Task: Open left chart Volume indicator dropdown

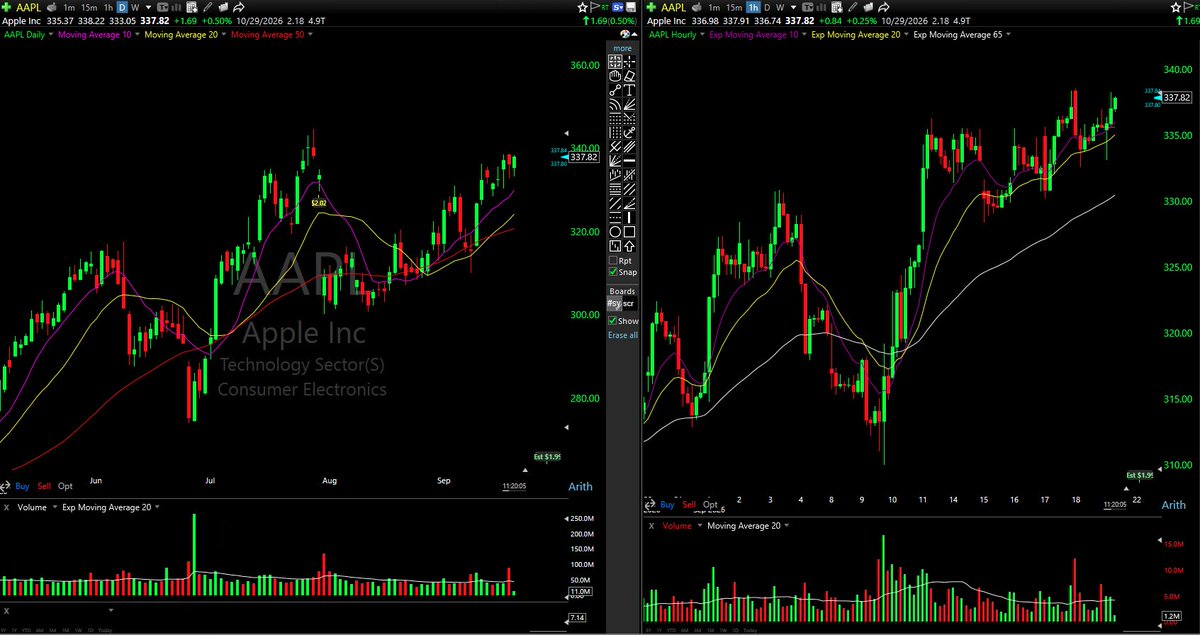Action: tap(55, 507)
